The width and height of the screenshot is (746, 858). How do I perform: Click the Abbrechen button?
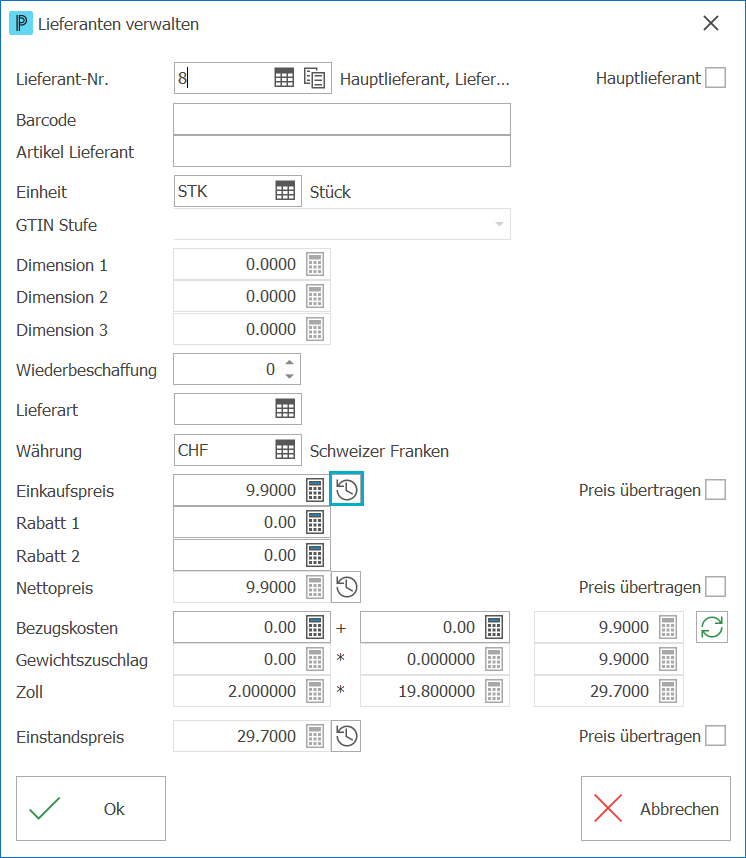tap(656, 808)
